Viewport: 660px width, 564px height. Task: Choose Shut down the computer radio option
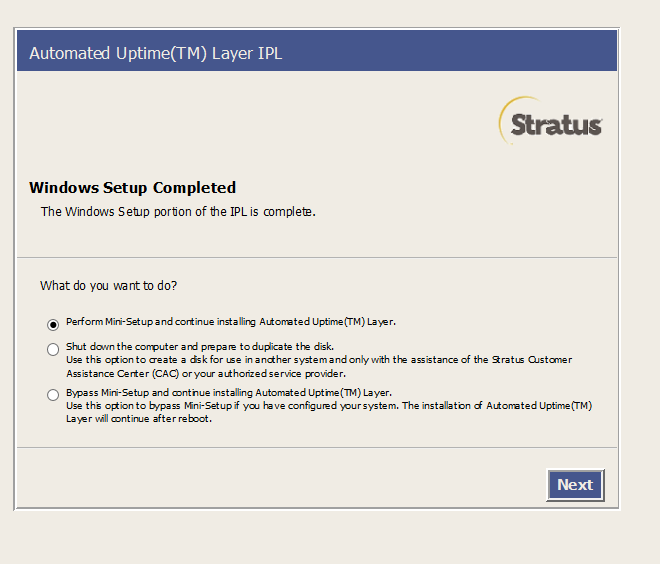(x=53, y=349)
